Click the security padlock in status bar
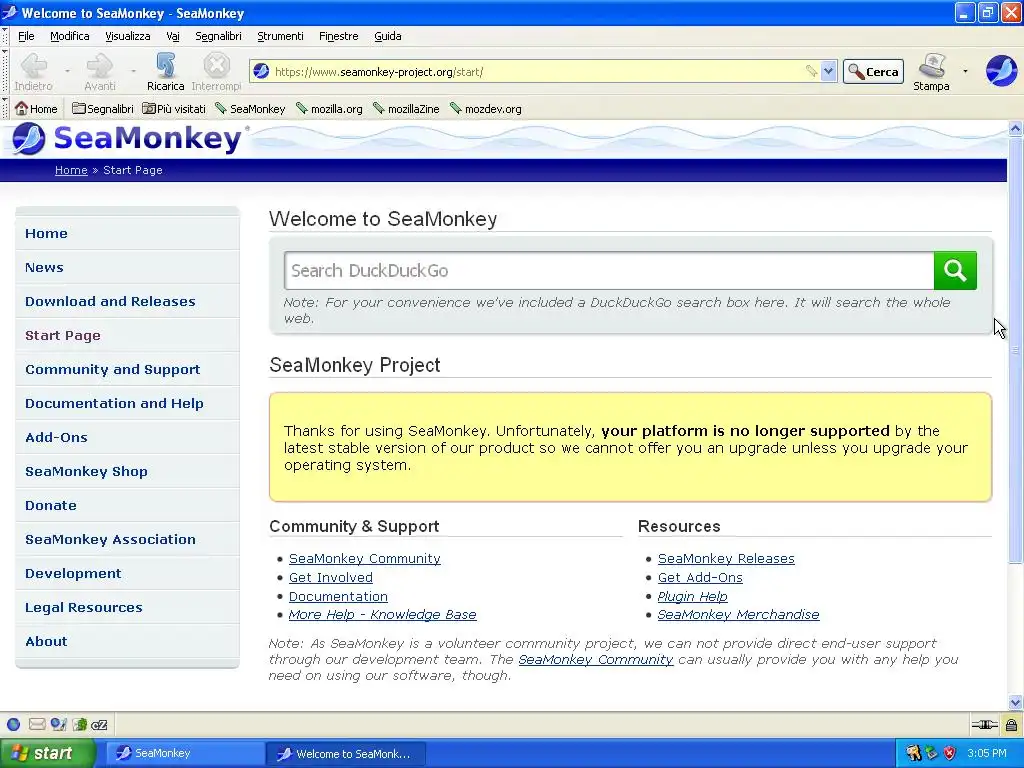The width and height of the screenshot is (1024, 768). (x=1011, y=724)
